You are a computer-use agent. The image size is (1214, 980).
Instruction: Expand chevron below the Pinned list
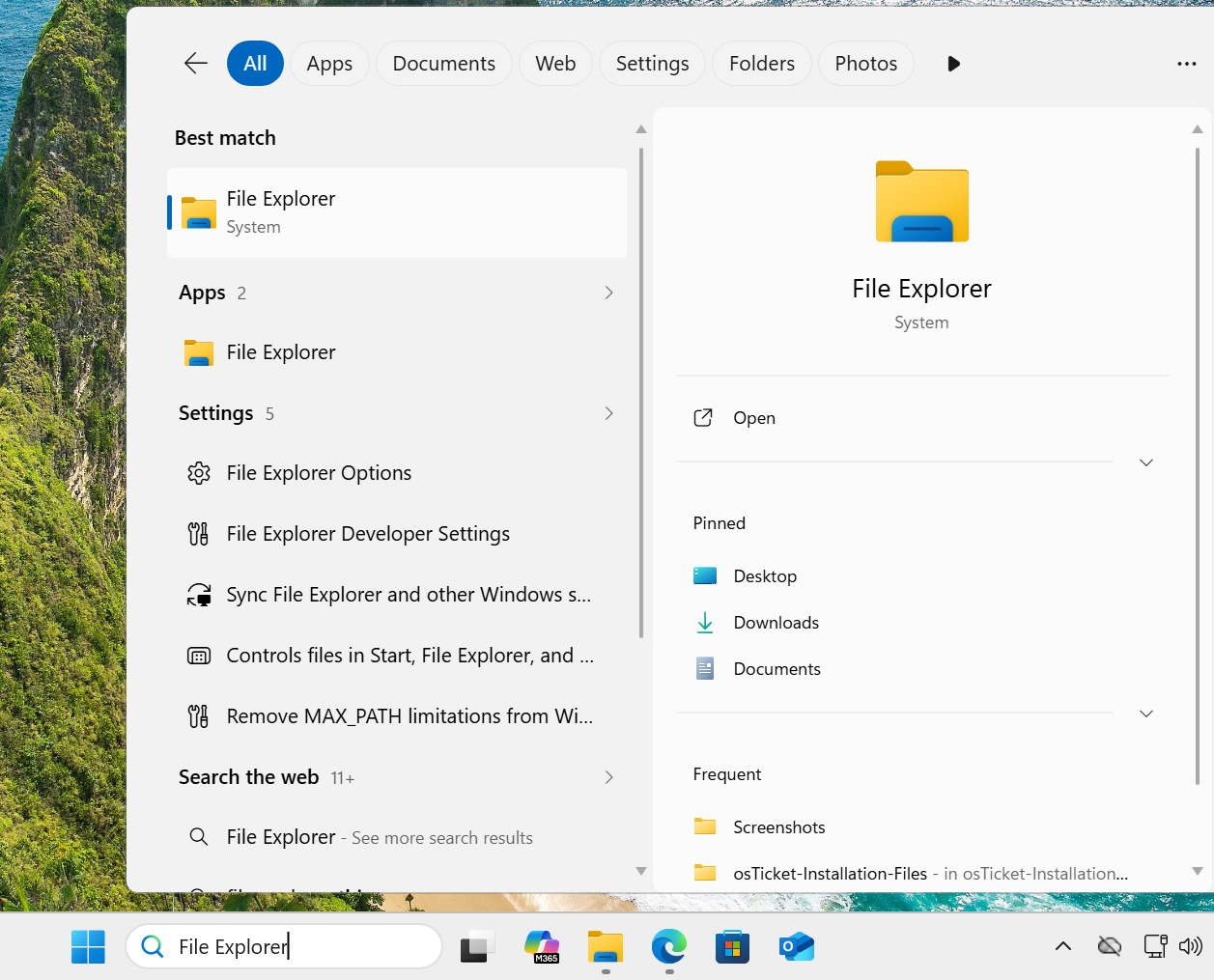1146,714
